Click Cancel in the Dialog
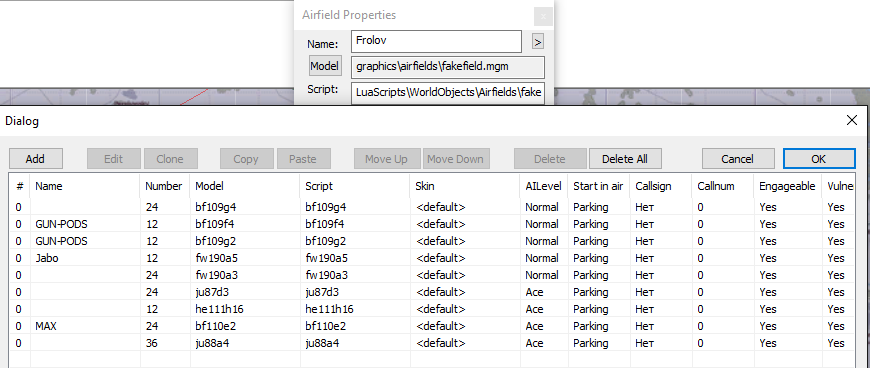 click(x=737, y=159)
